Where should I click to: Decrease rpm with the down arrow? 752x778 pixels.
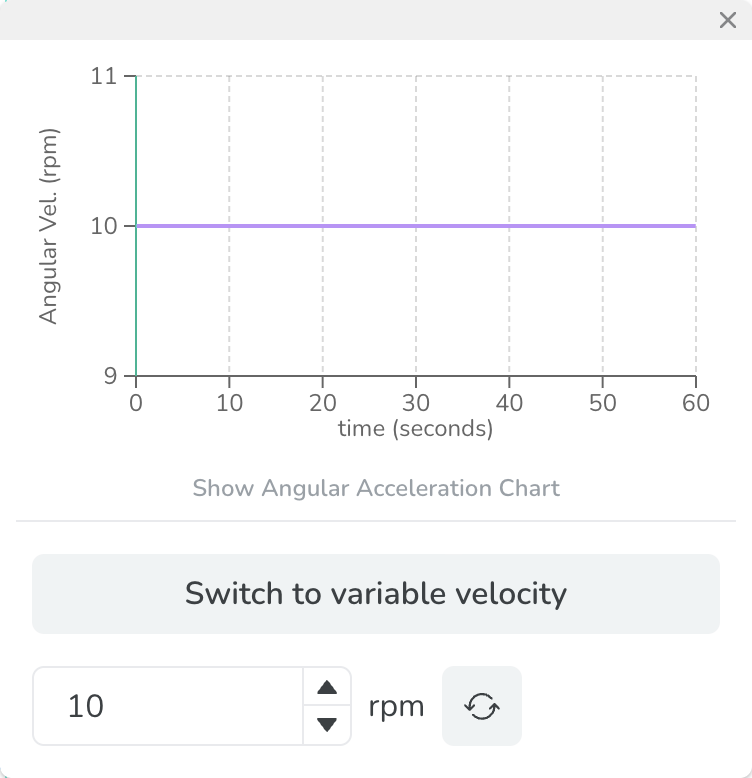point(326,725)
